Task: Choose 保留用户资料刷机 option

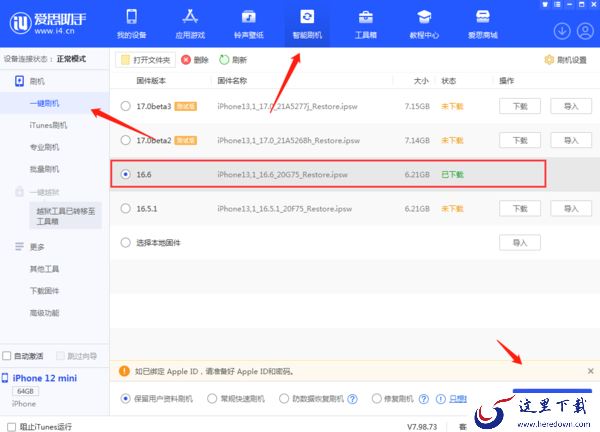Action: [x=125, y=399]
